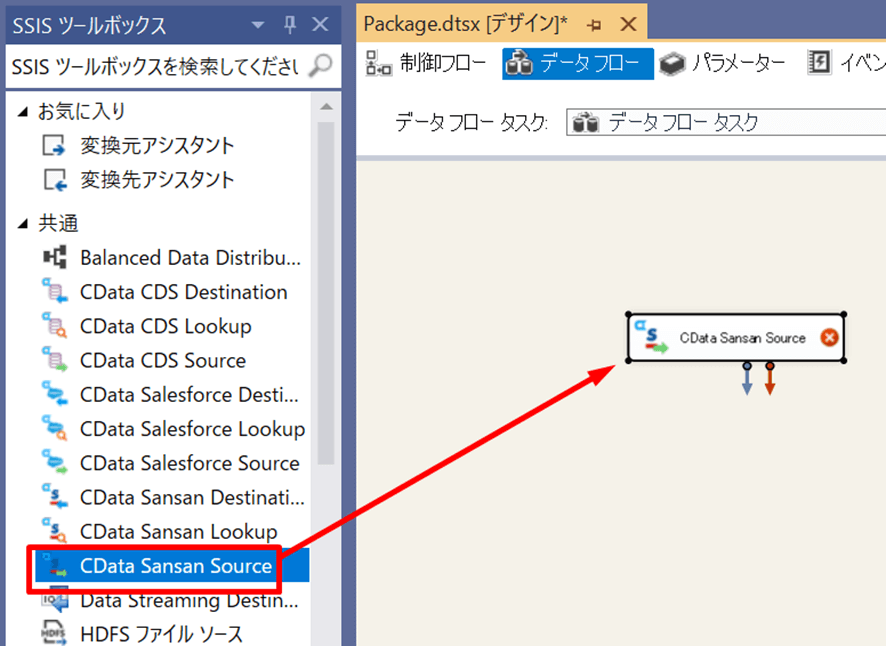Click the pin icon on Package.dtsx tab
The image size is (886, 646).
tap(594, 25)
